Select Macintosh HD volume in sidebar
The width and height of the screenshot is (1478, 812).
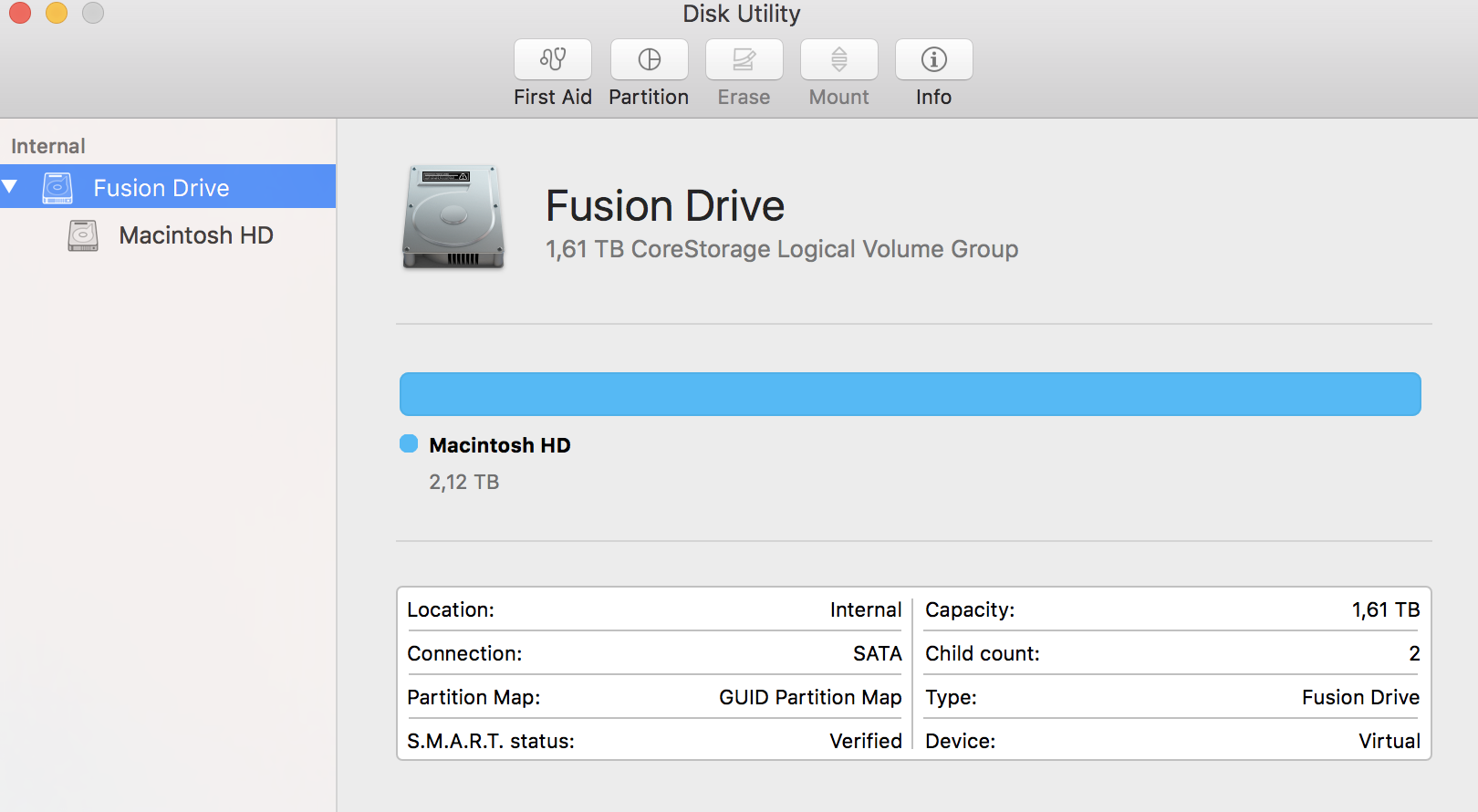168,235
